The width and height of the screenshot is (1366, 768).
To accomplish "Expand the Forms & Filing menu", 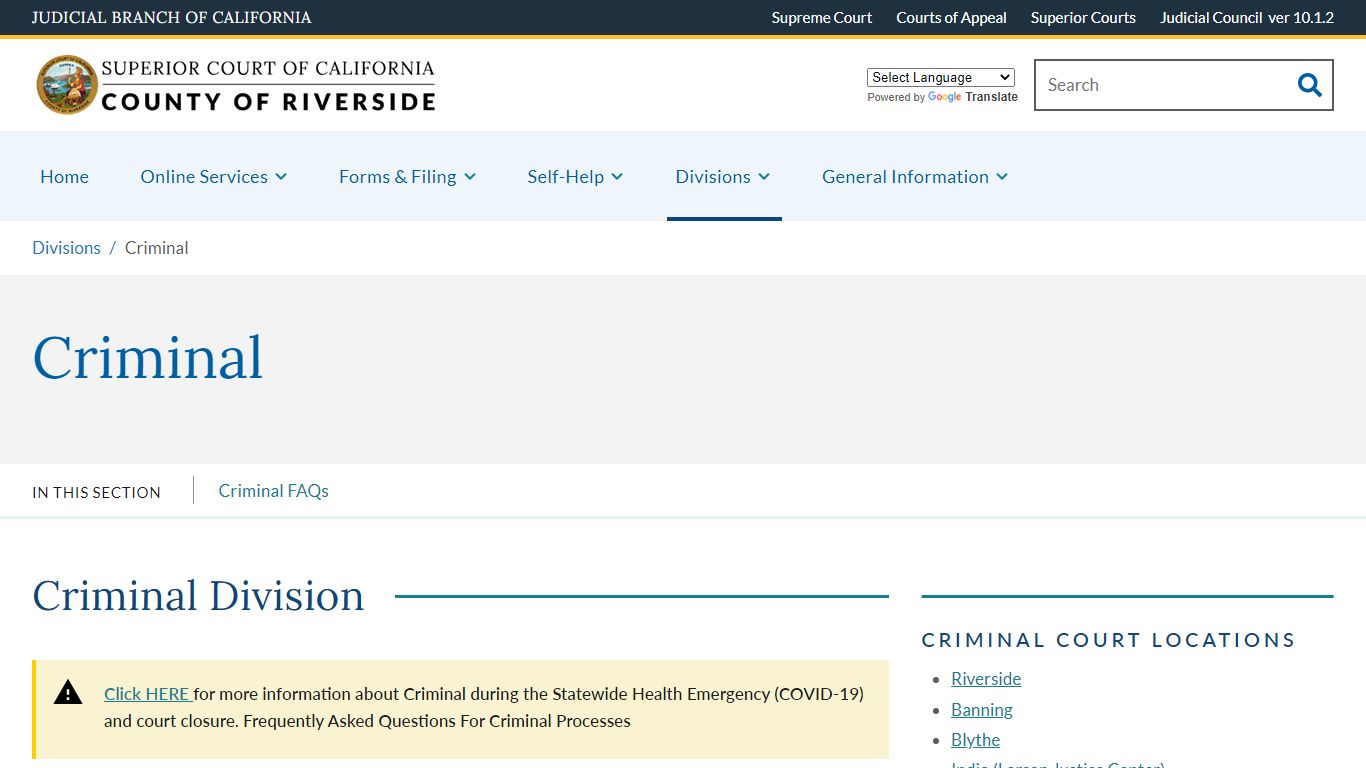I will click(407, 176).
